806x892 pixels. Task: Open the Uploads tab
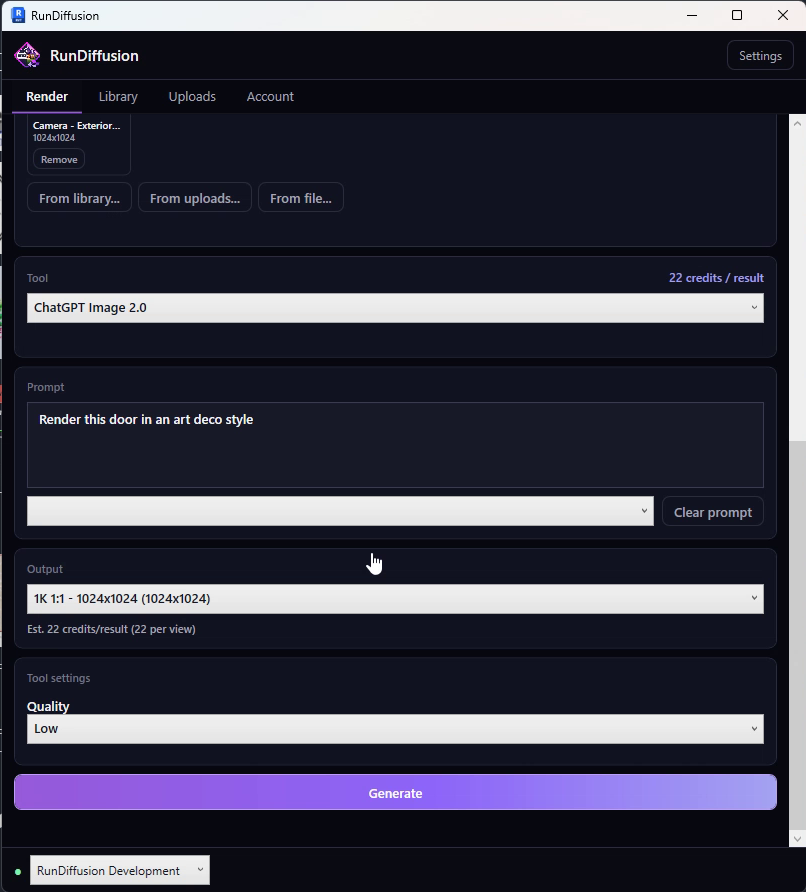point(192,96)
